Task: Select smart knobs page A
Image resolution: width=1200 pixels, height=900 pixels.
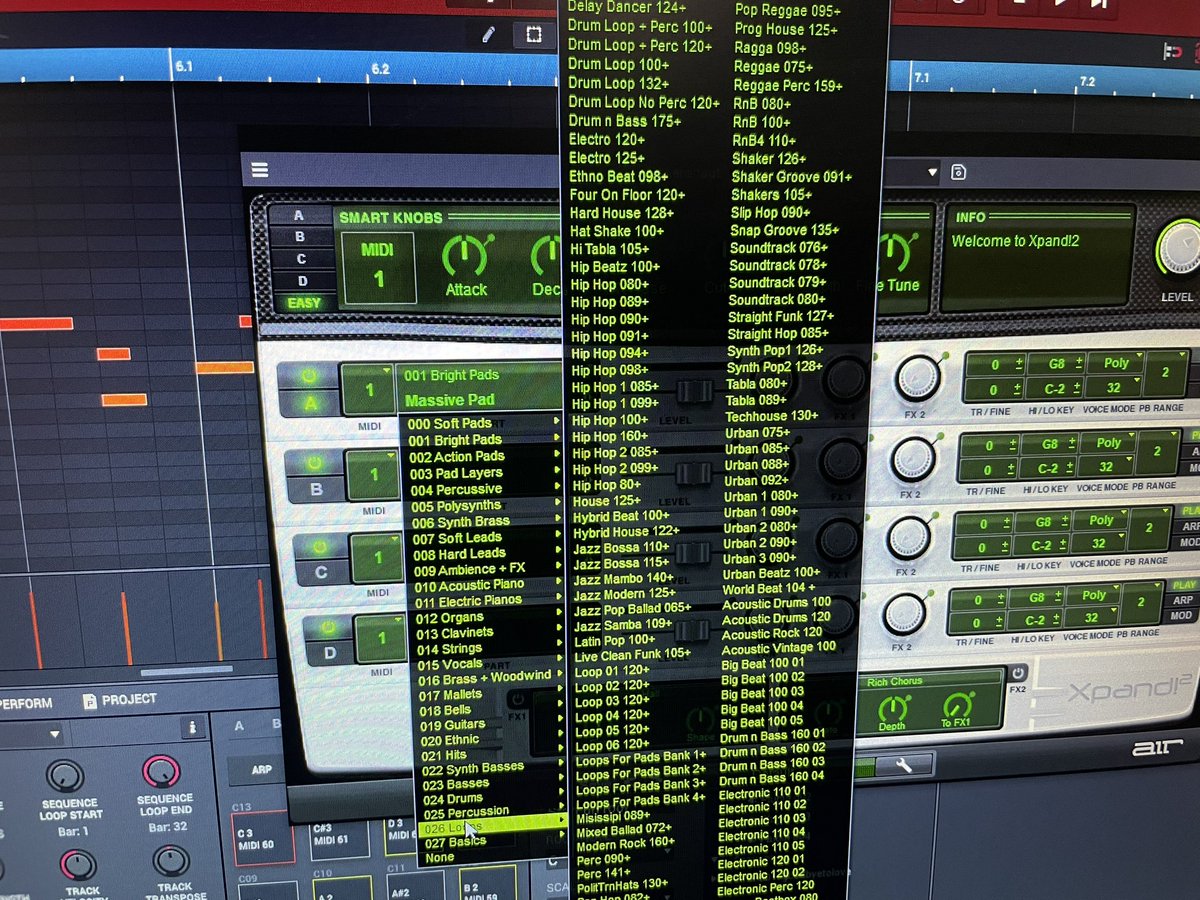Action: coord(299,216)
